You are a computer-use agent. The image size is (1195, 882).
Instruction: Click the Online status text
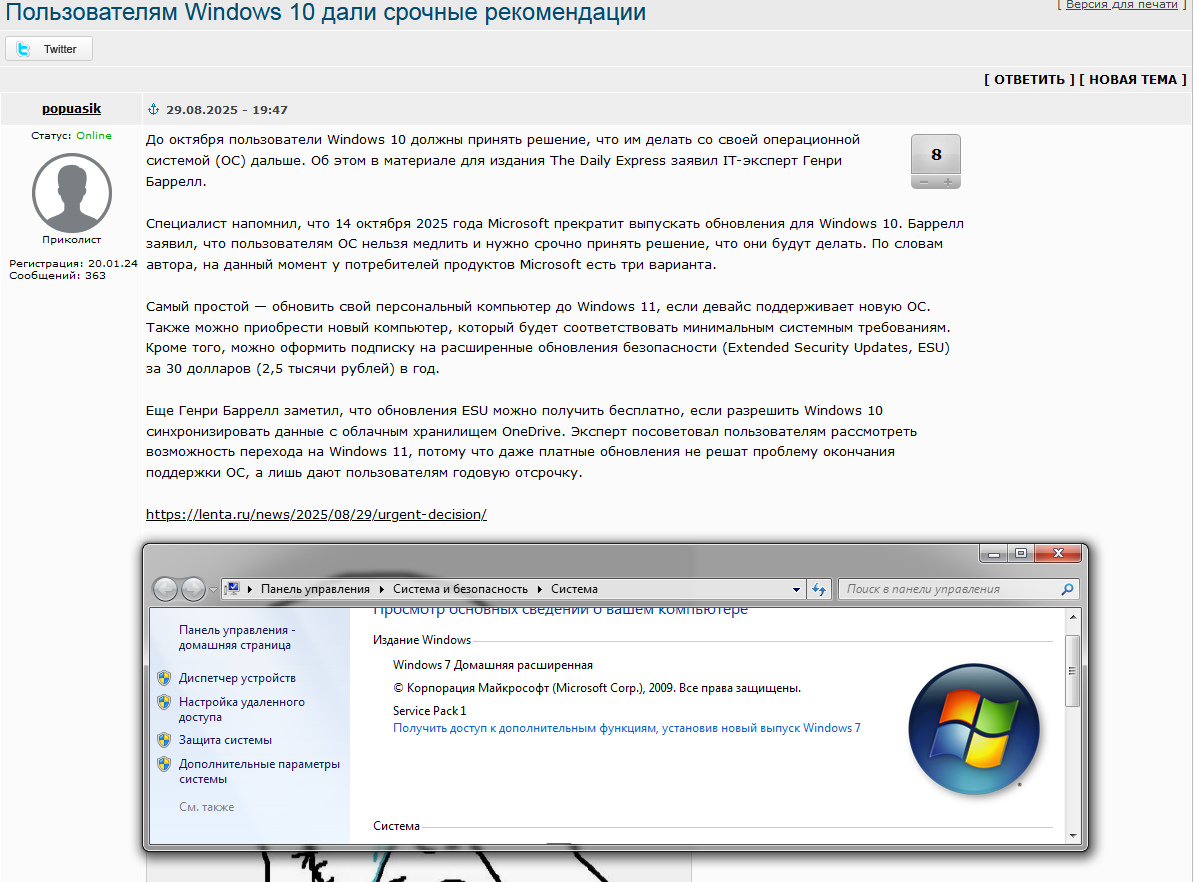(94, 136)
